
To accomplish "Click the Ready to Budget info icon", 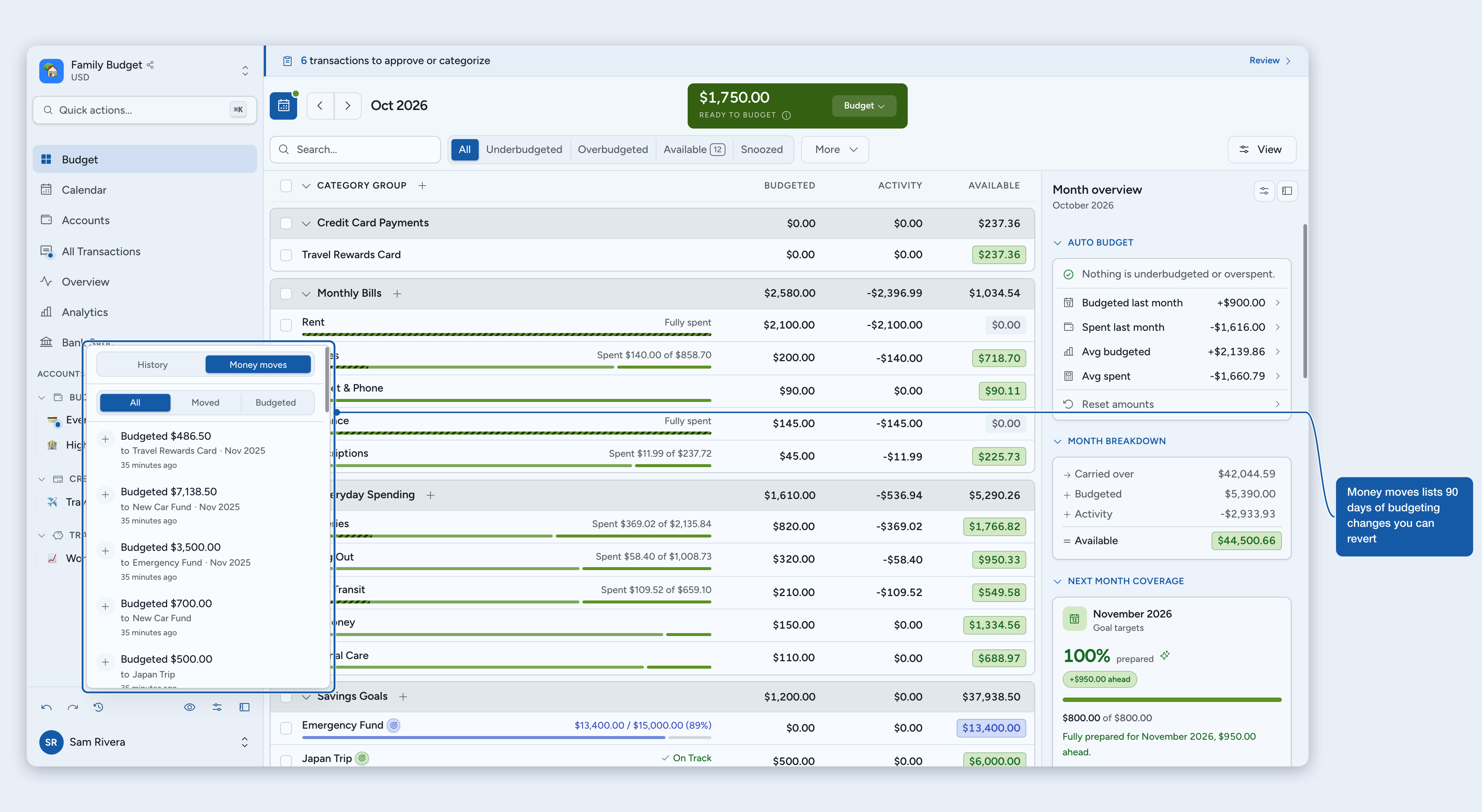I will (787, 115).
